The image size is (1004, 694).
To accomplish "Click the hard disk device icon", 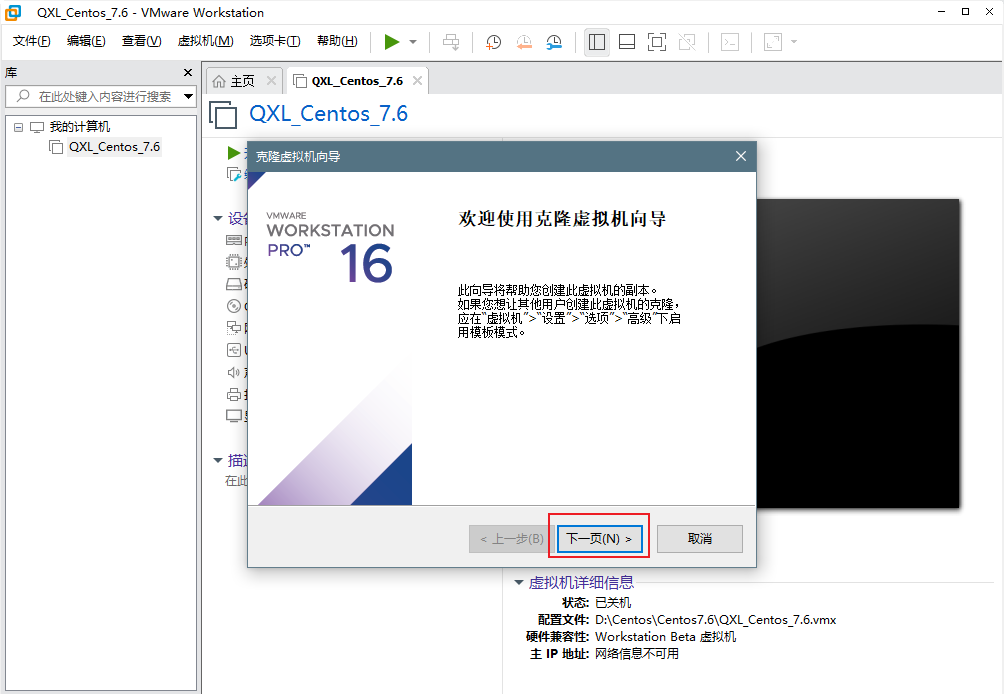I will 234,284.
